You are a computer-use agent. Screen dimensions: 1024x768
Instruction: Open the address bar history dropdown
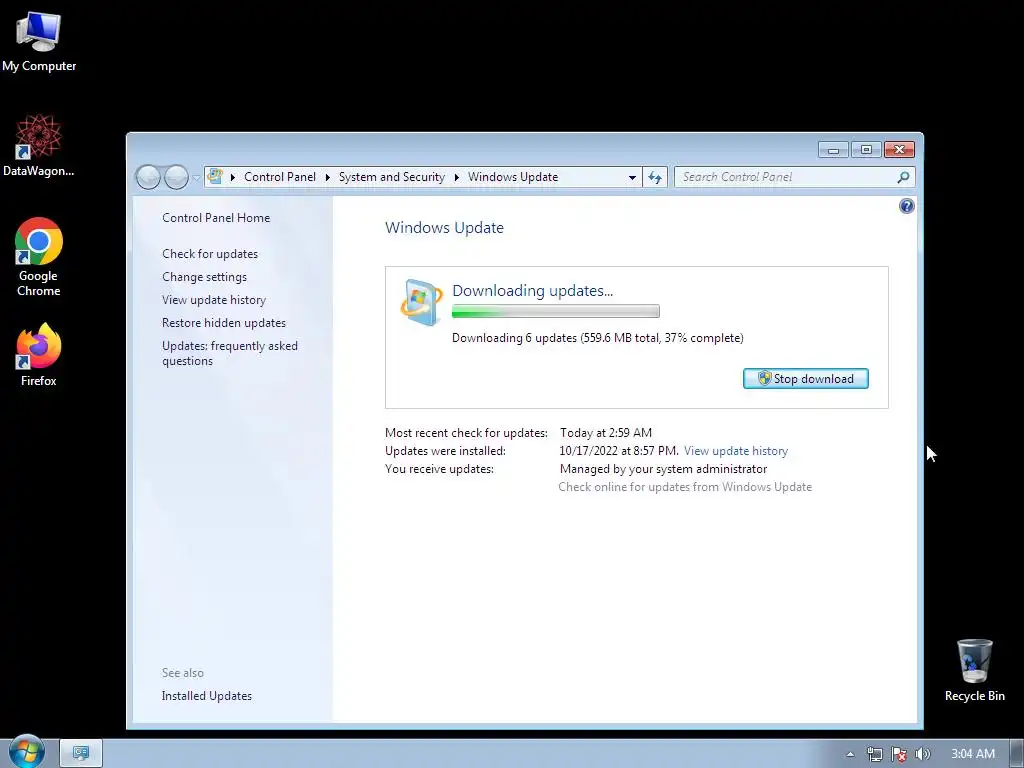632,177
